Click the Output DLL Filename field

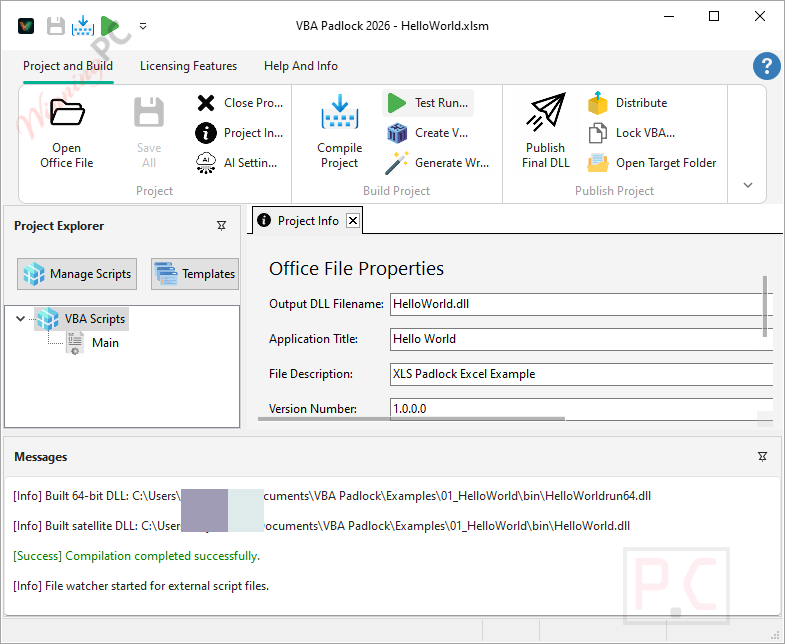click(580, 304)
